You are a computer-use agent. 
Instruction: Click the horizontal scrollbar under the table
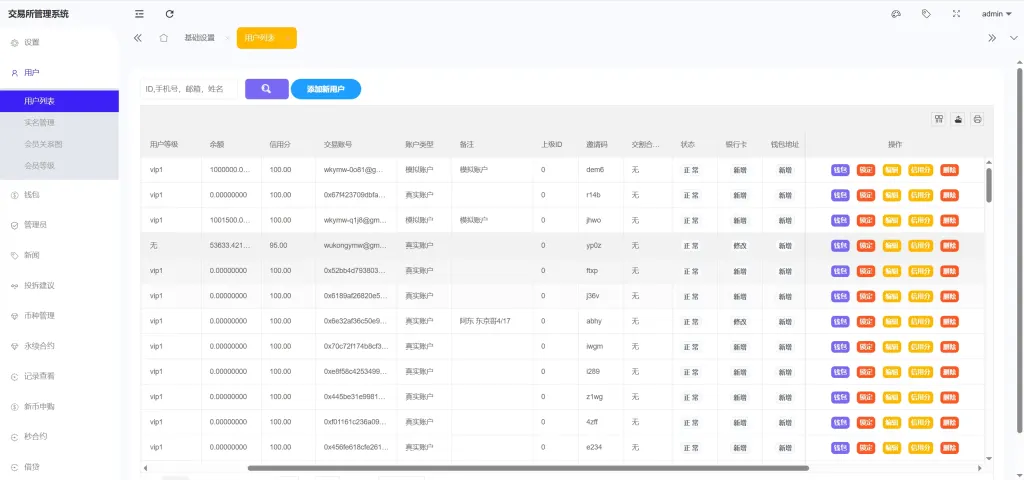(x=528, y=468)
